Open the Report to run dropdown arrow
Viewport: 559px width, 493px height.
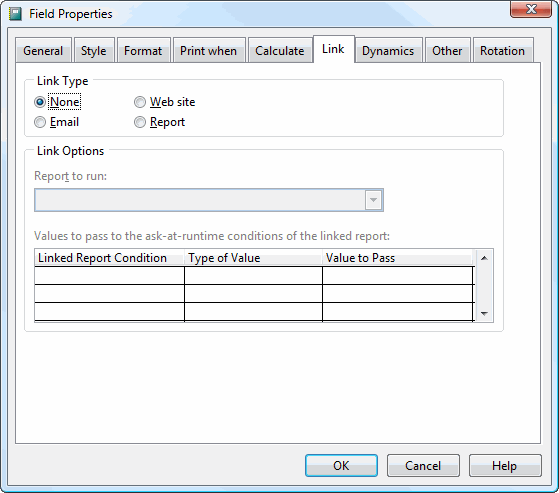coord(373,200)
